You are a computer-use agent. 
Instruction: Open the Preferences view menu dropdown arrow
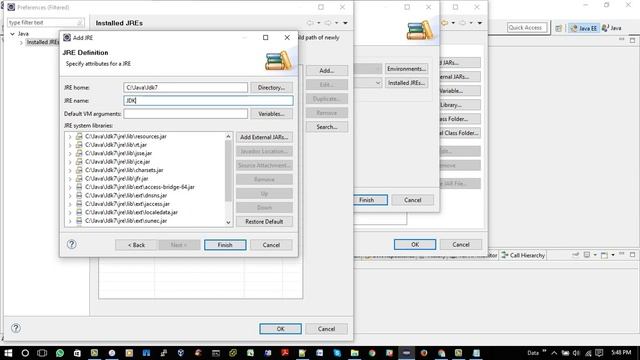(345, 23)
